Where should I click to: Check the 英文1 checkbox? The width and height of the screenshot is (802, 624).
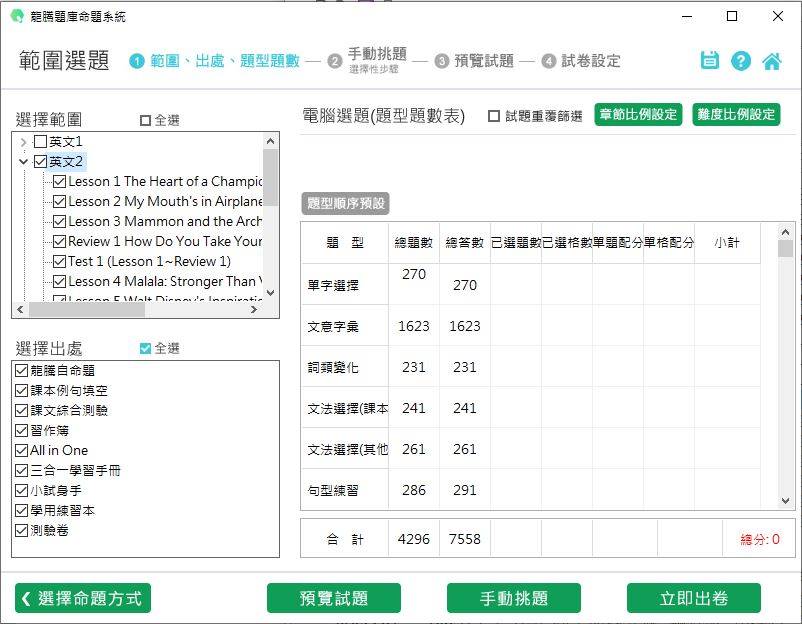[x=40, y=141]
